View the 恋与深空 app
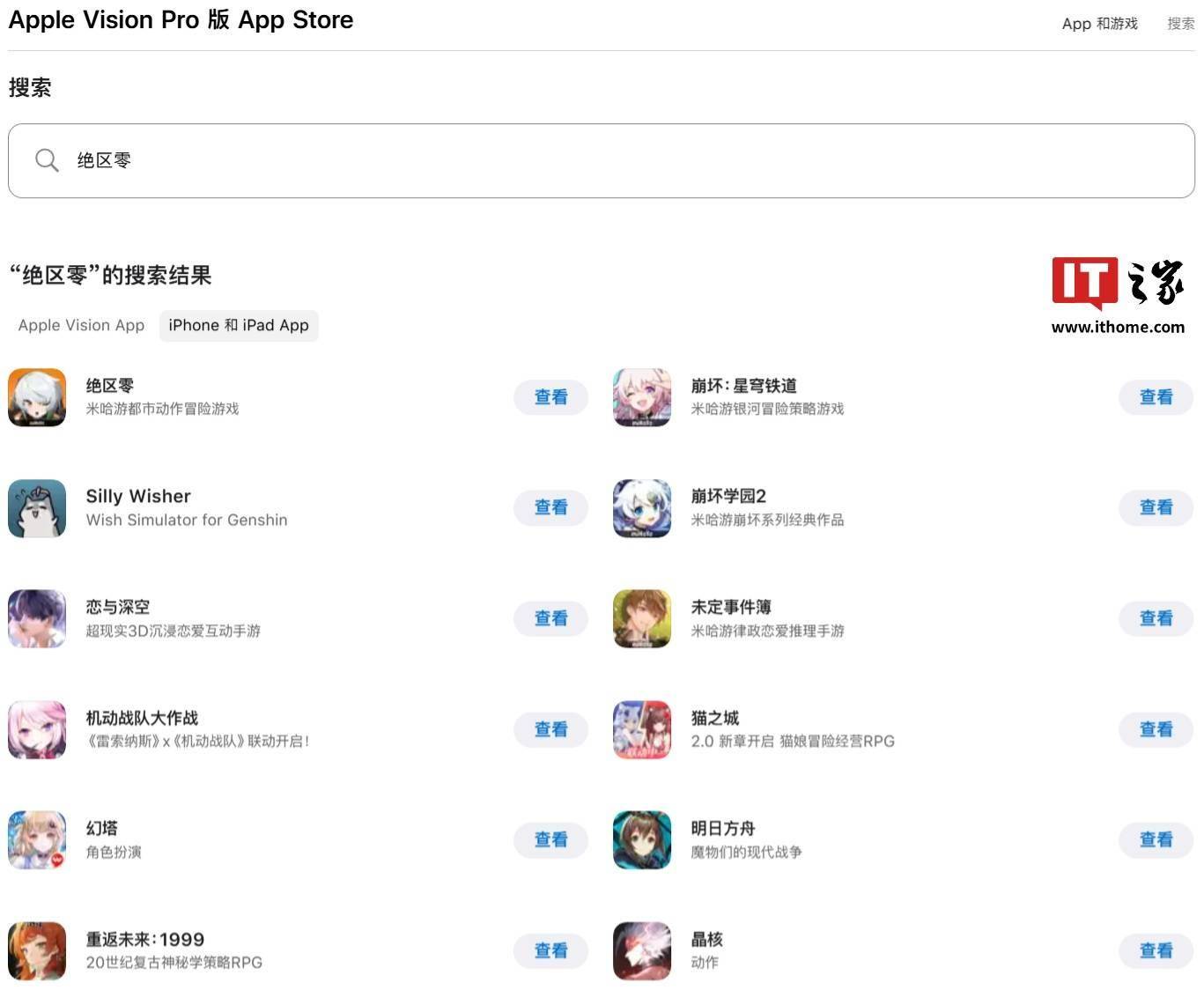Screen dimensions: 1204x990 [x=551, y=618]
